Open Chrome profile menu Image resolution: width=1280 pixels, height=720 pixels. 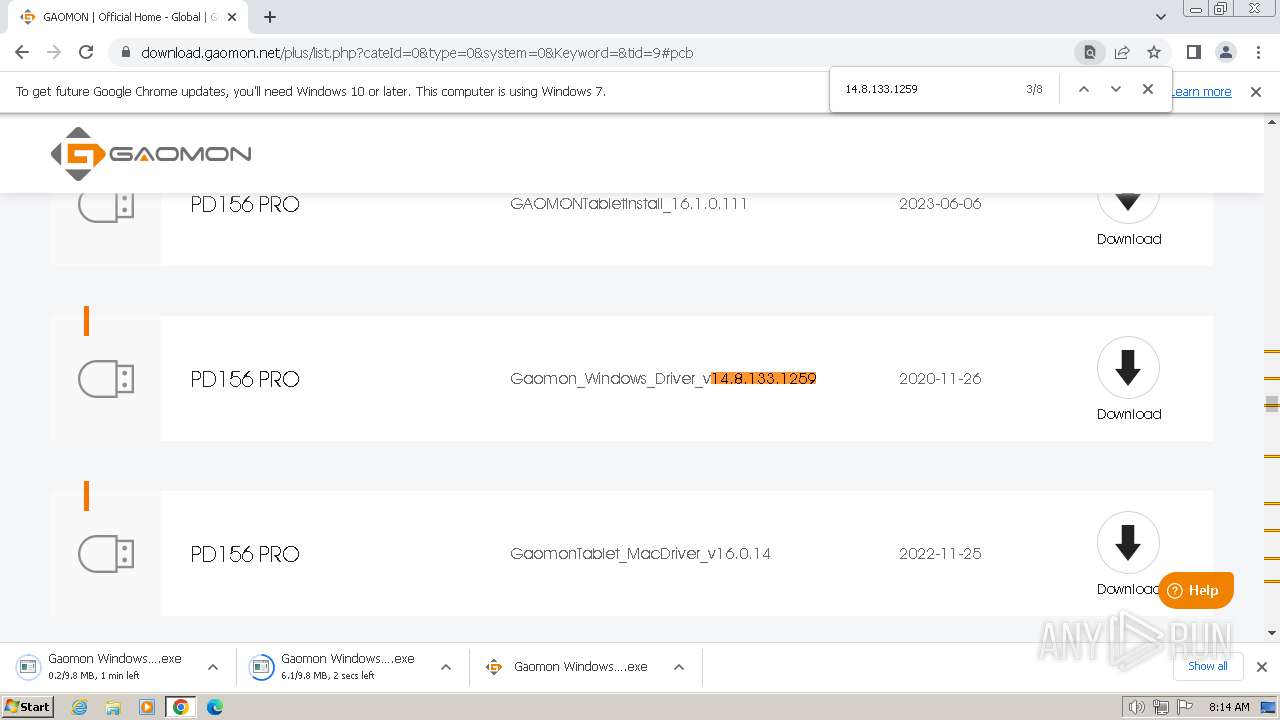pyautogui.click(x=1225, y=52)
